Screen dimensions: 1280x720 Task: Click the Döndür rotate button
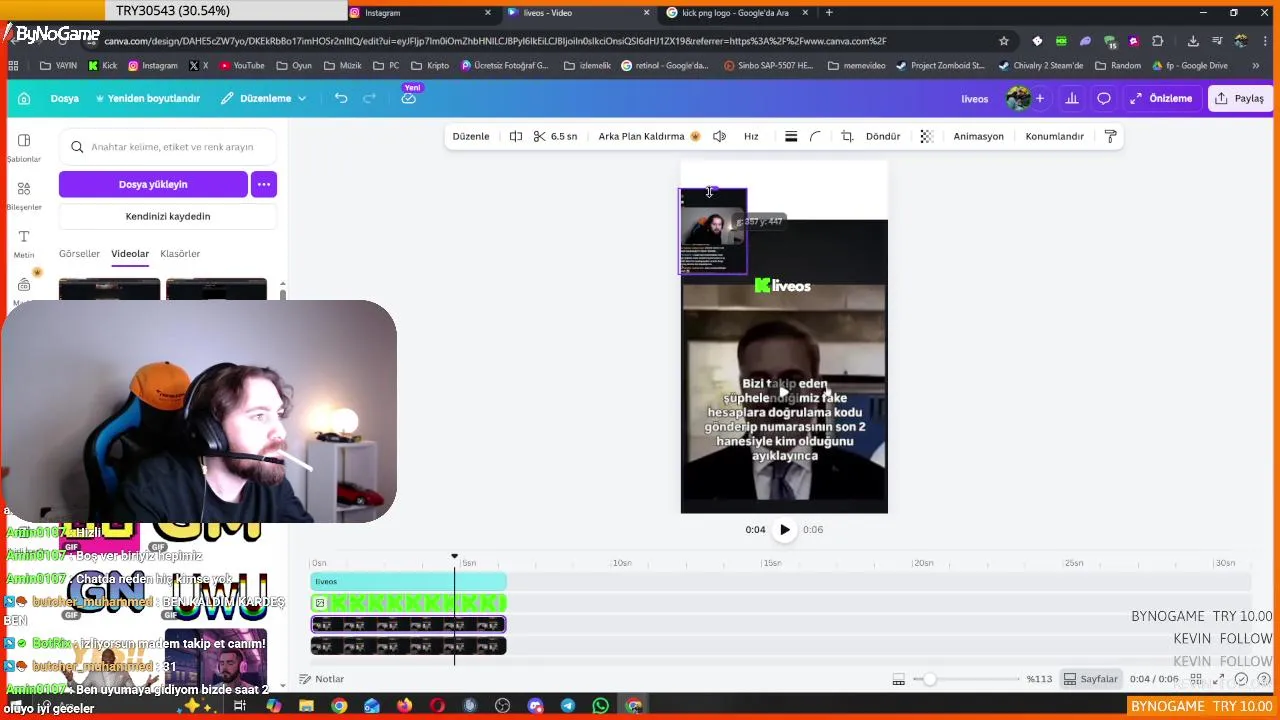[883, 136]
